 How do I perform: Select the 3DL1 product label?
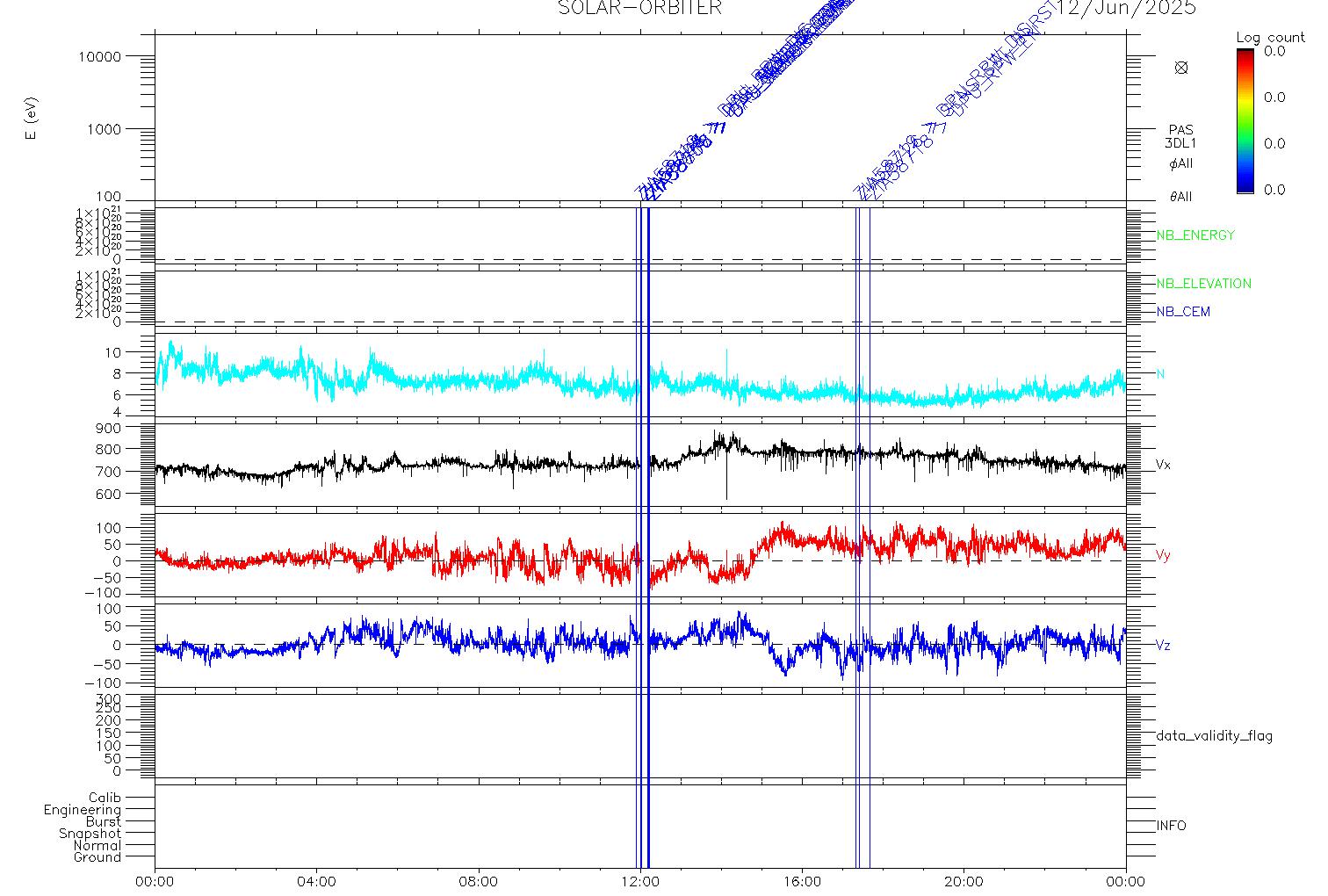pos(1181,143)
